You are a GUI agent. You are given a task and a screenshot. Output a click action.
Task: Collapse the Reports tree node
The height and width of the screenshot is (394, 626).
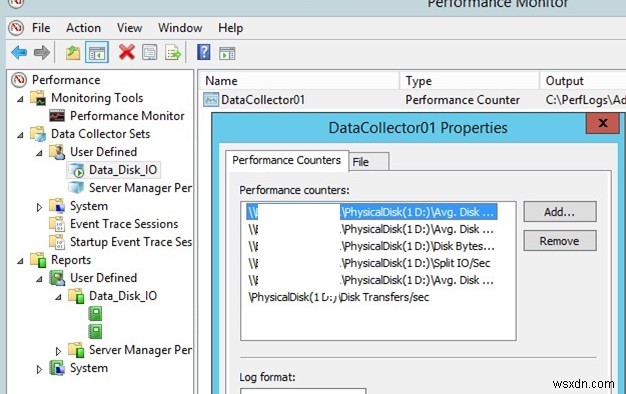20,261
